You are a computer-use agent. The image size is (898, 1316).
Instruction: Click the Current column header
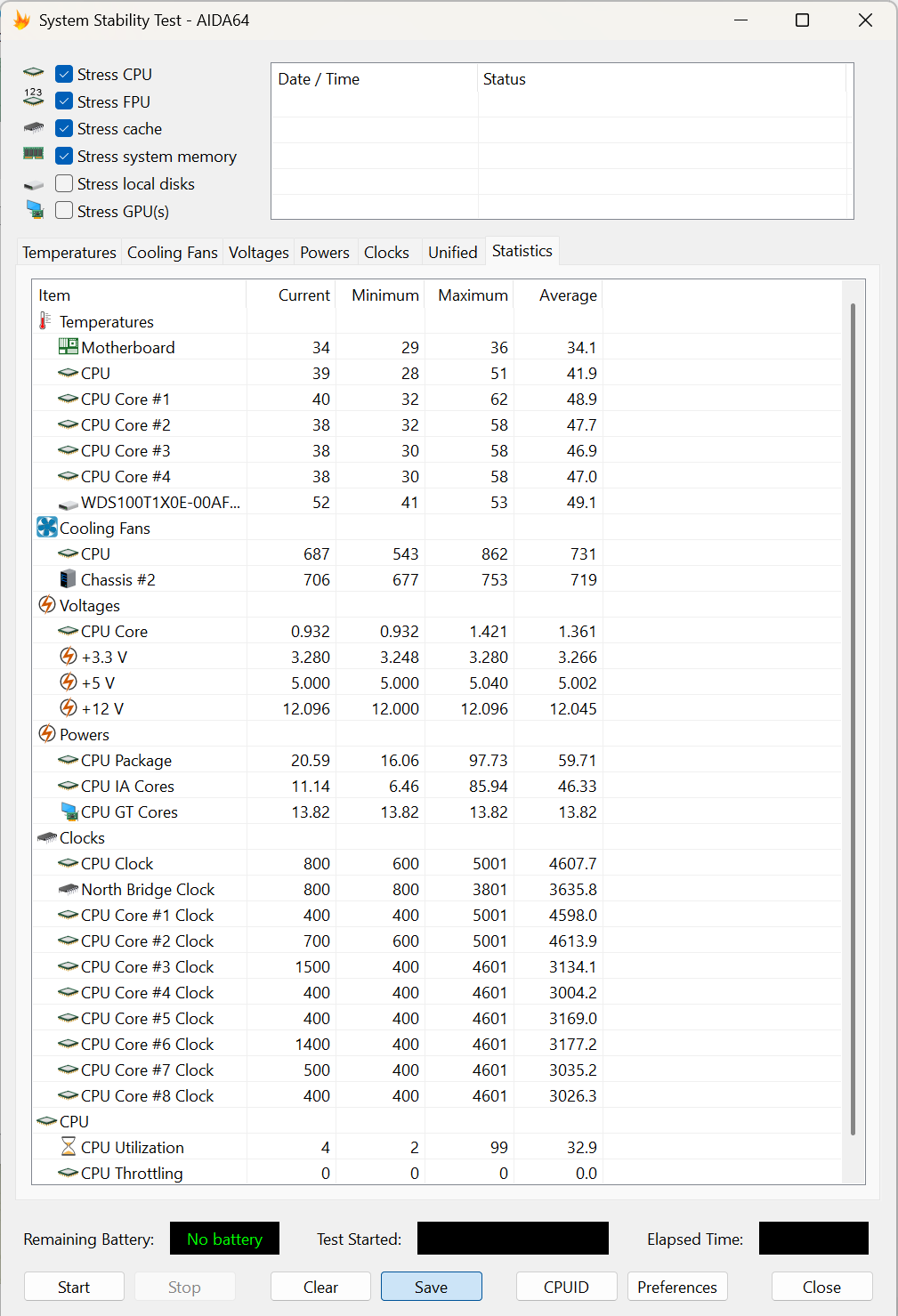pos(291,295)
